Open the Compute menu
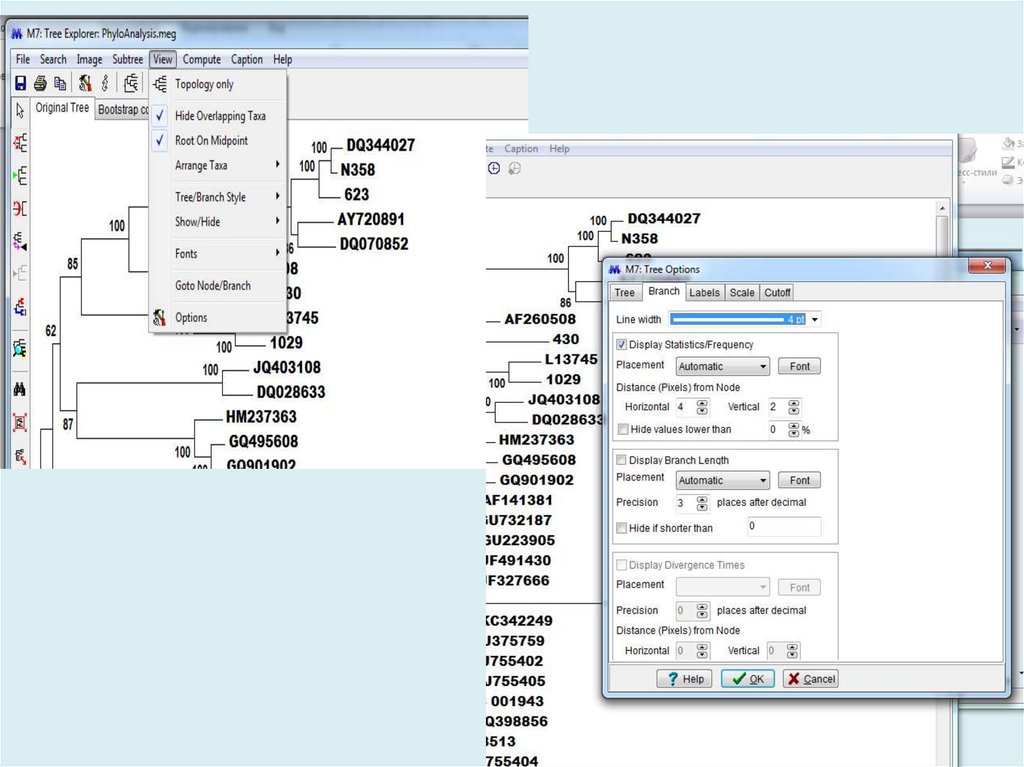 click(x=201, y=60)
